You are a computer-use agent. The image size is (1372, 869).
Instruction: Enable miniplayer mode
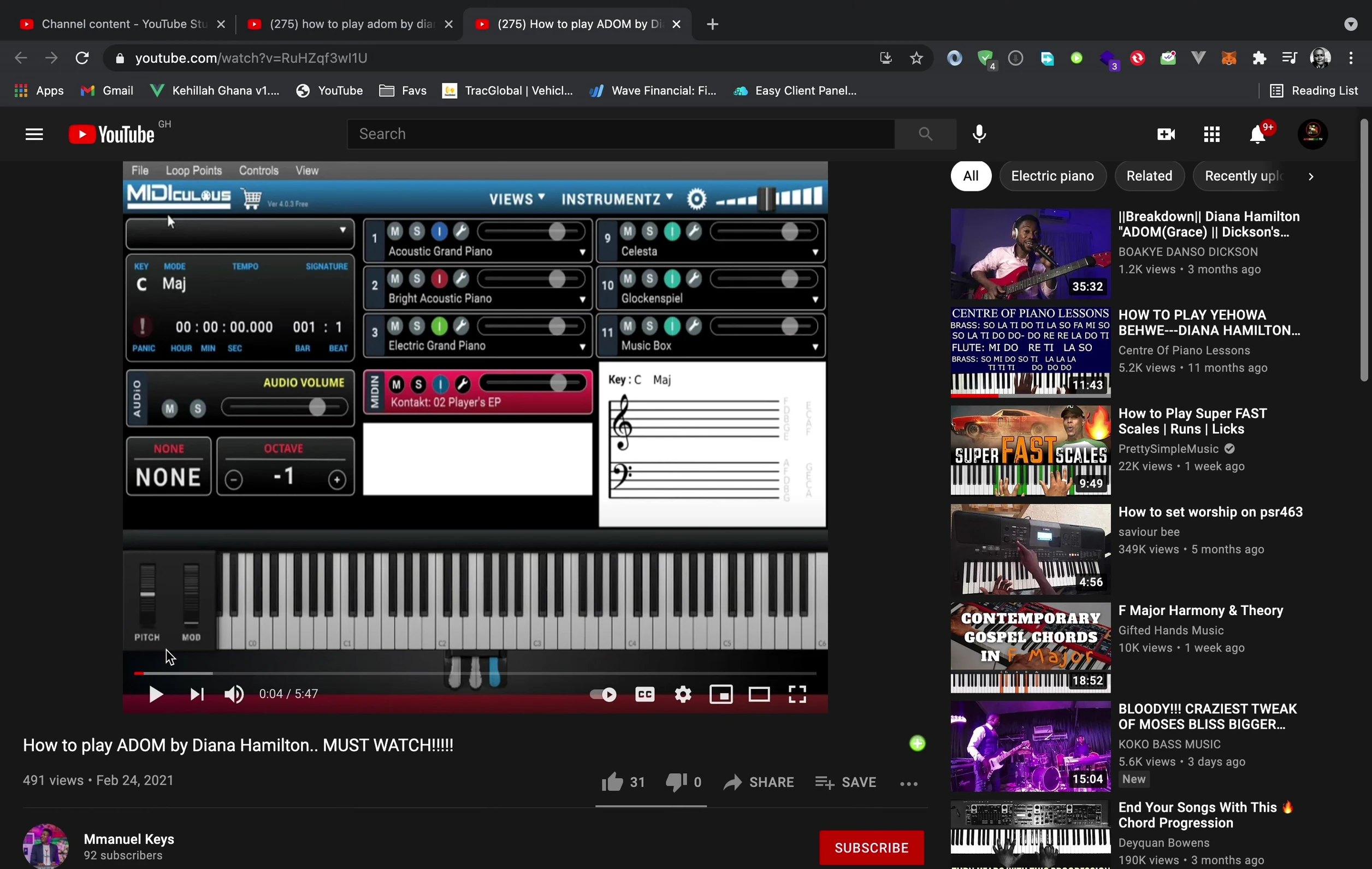(x=721, y=694)
